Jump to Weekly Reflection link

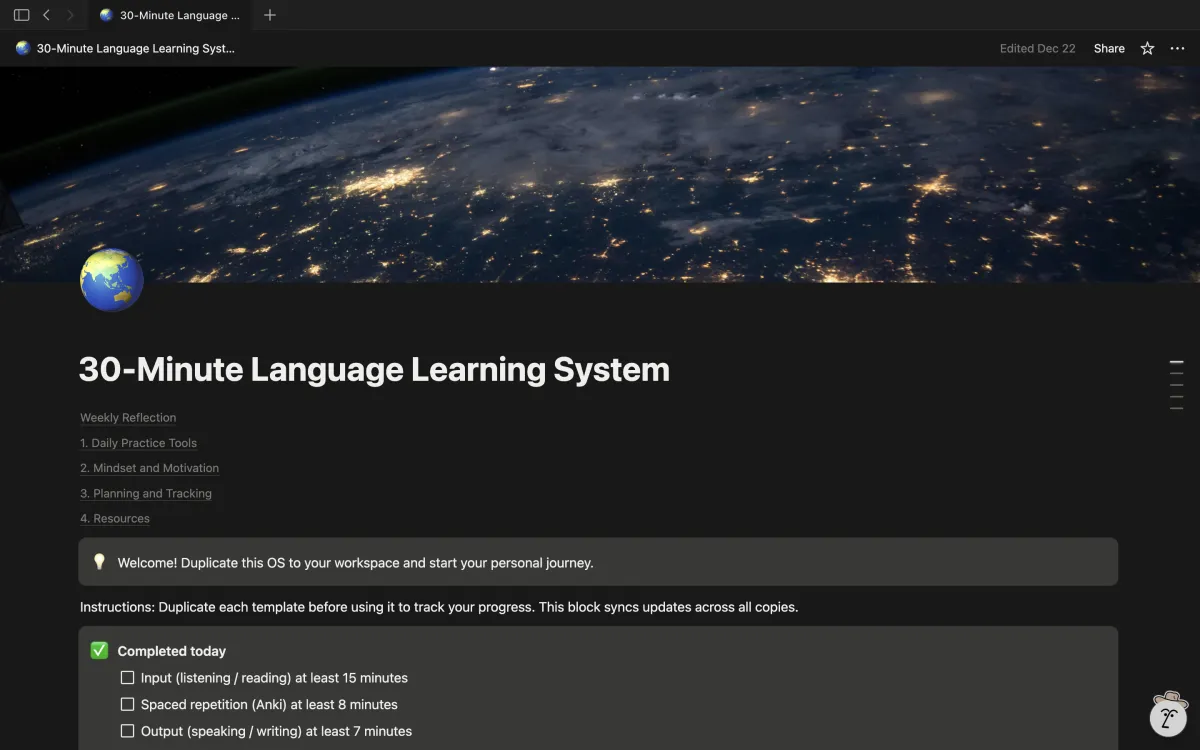(x=128, y=418)
